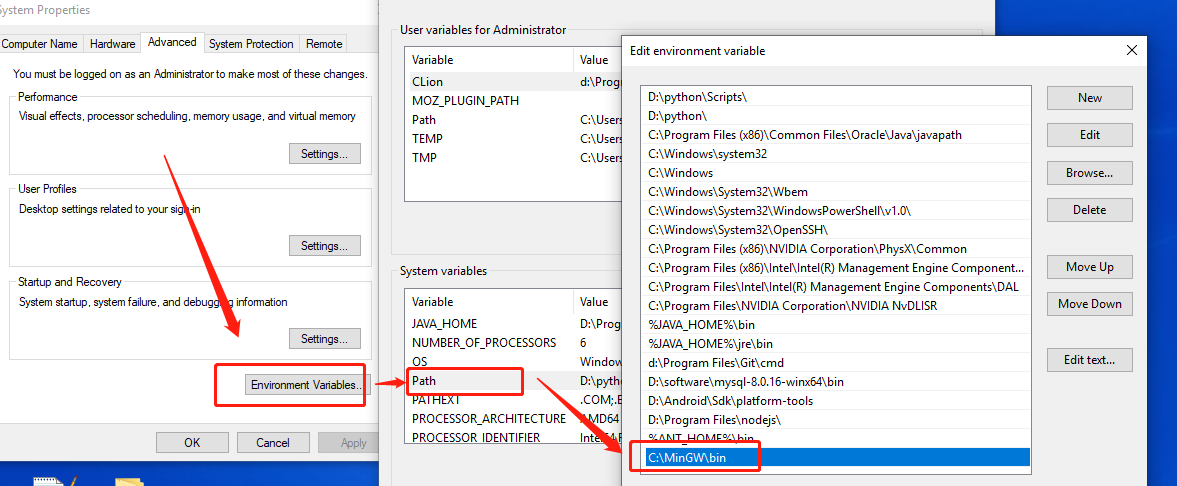Open Performance Settings button
This screenshot has height=486, width=1177.
324,153
